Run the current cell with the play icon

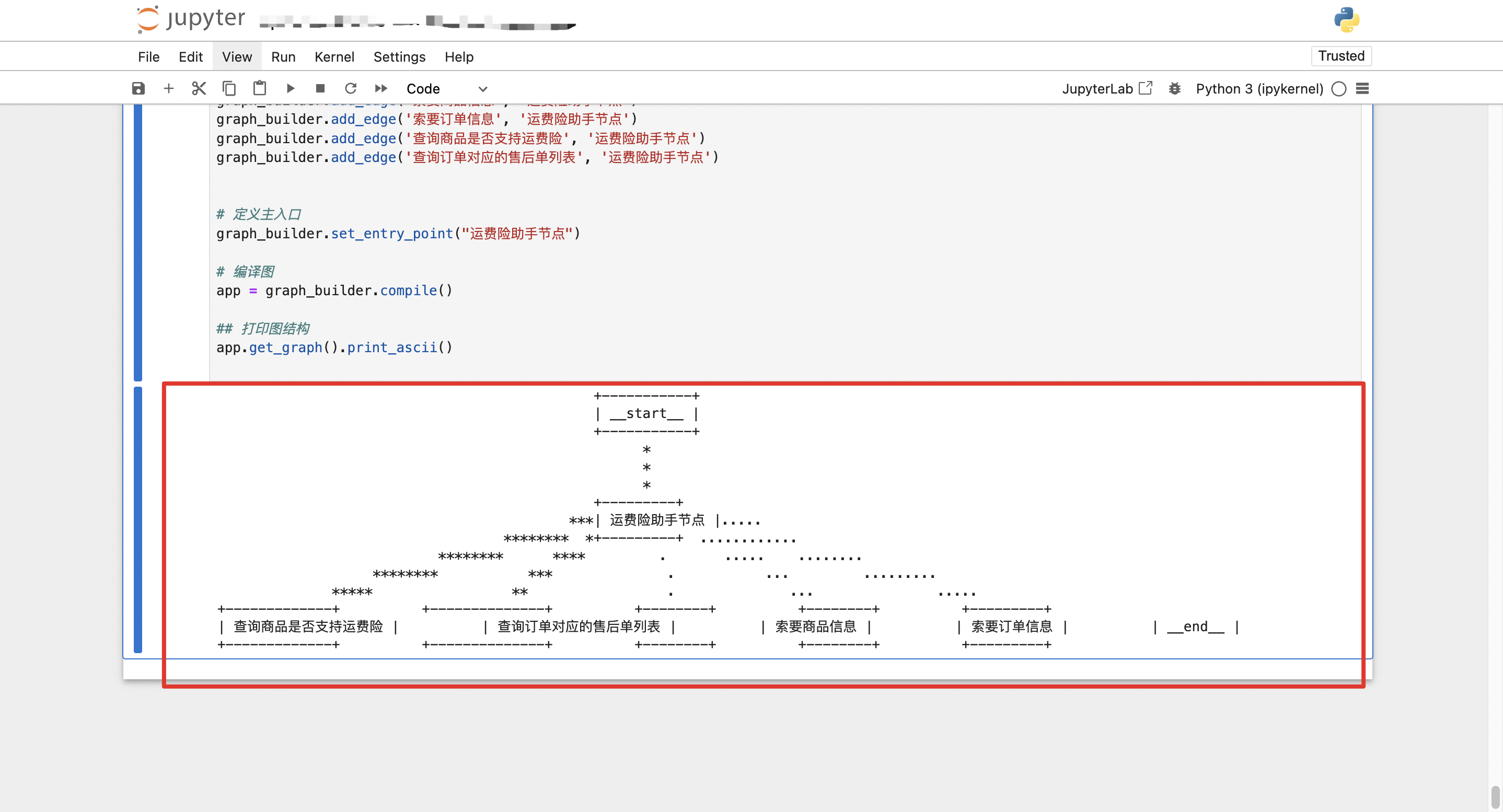click(290, 89)
